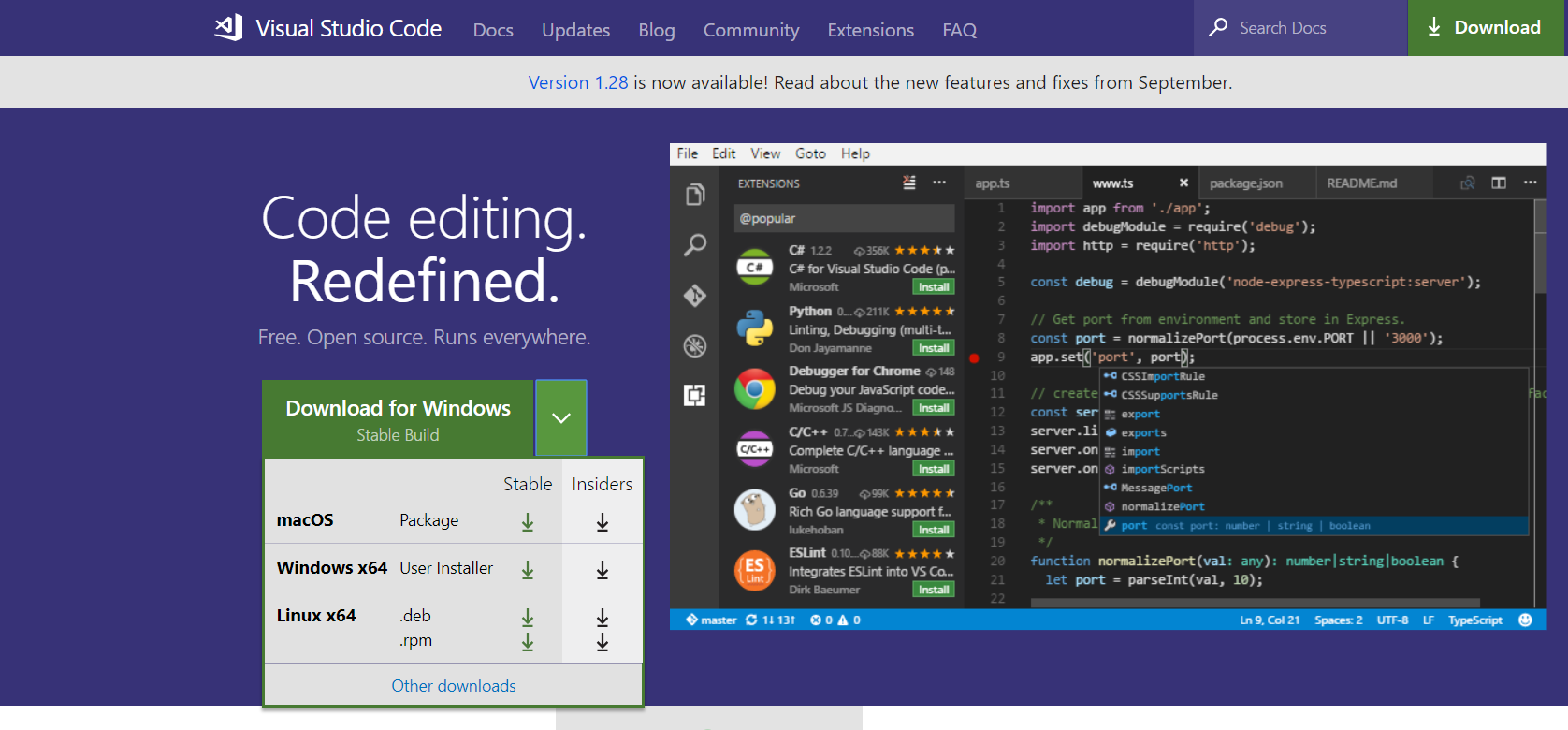This screenshot has height=730, width=1568.
Task: Open the Source Control view in the activity bar
Action: 695,296
